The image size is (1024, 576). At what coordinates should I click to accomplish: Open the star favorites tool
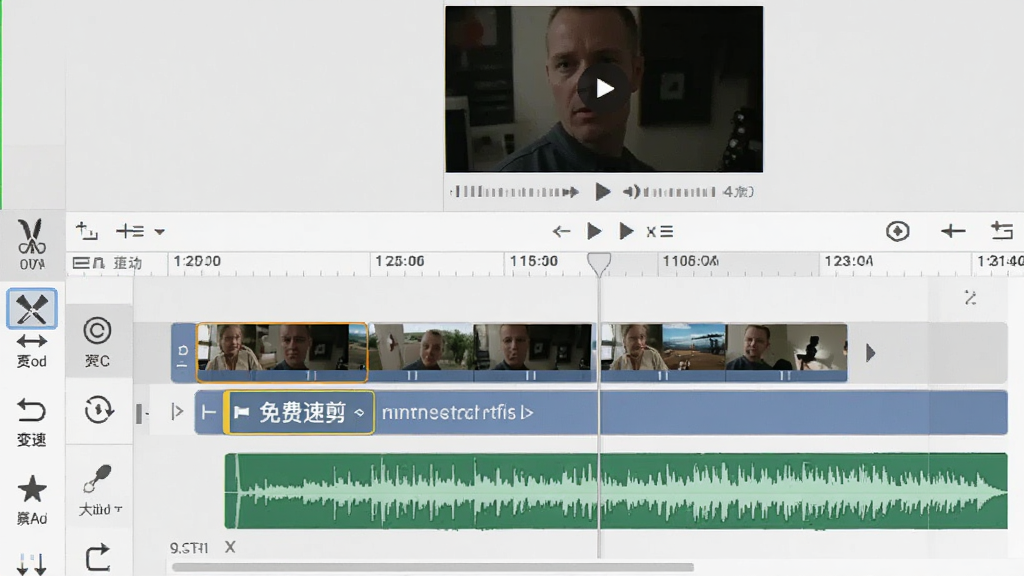31,489
